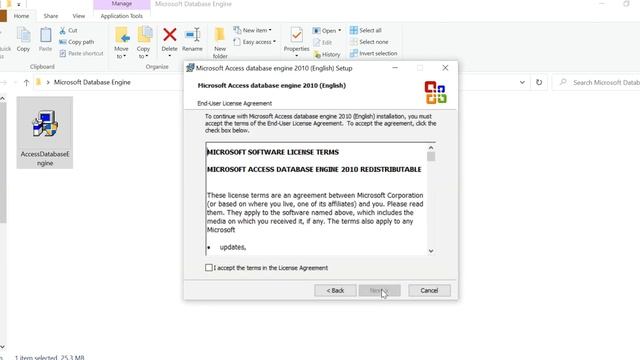This screenshot has height=360, width=640.
Task: Open the Share ribbon tab
Action: coord(51,16)
